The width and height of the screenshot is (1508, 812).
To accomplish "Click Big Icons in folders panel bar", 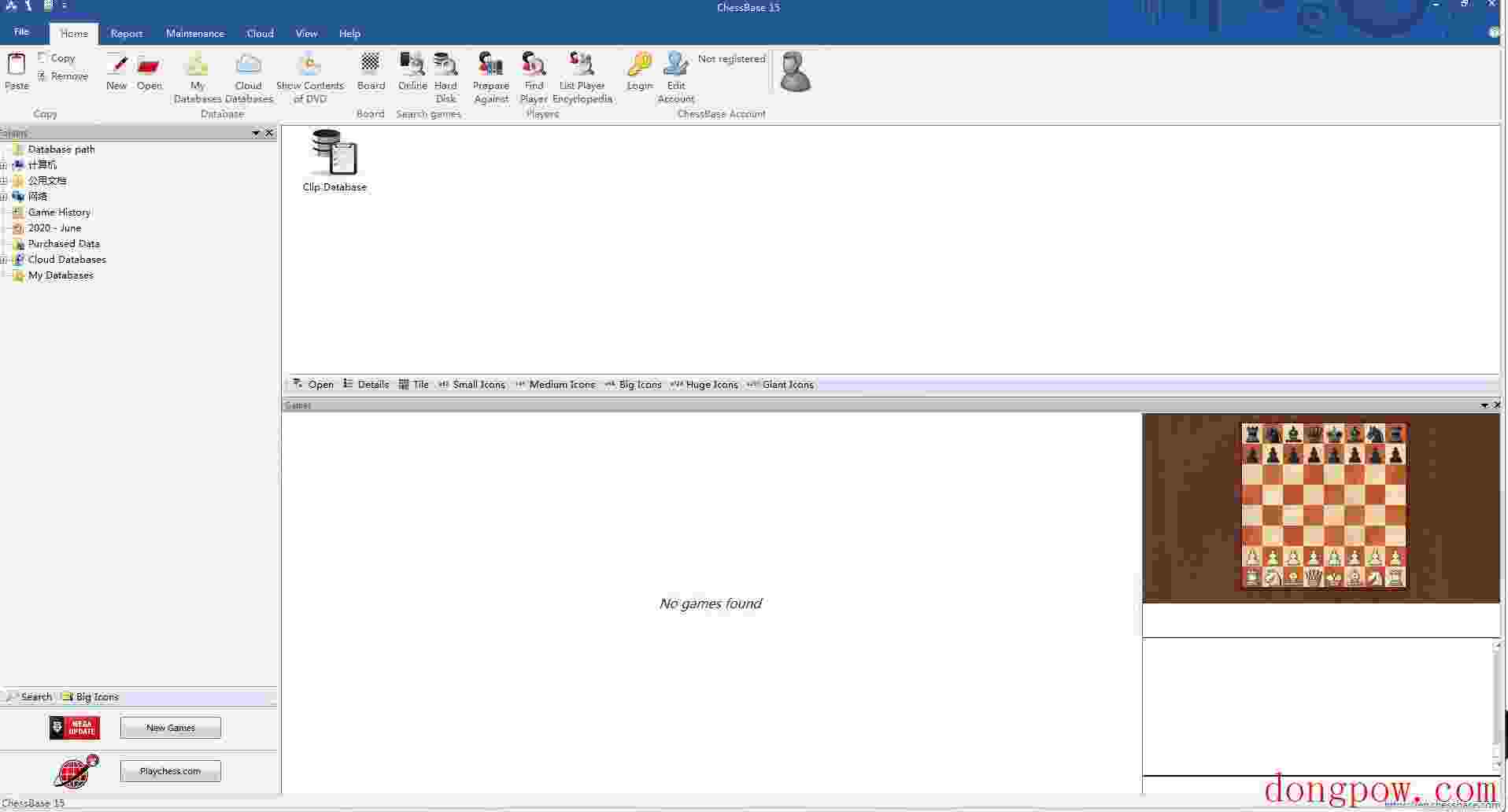I will coord(90,697).
